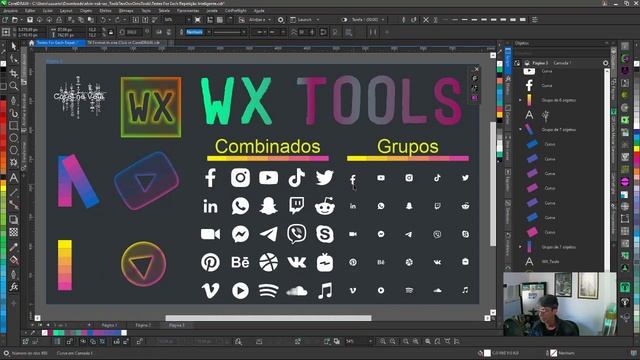Screen dimensions: 640x360
Task: Click the vertical canvas scrollbar
Action: 493,184
